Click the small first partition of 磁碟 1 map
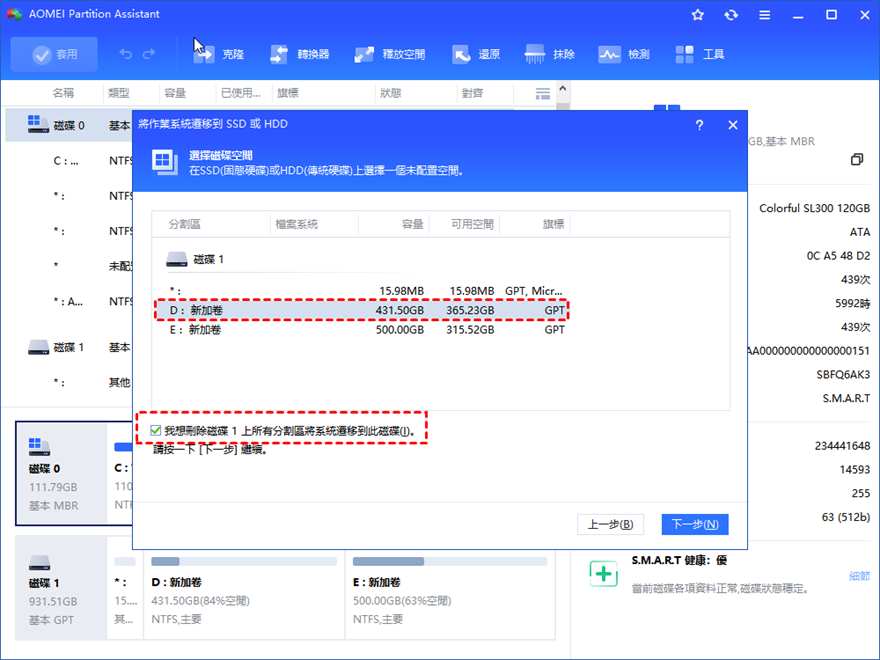880x660 pixels. click(x=125, y=588)
